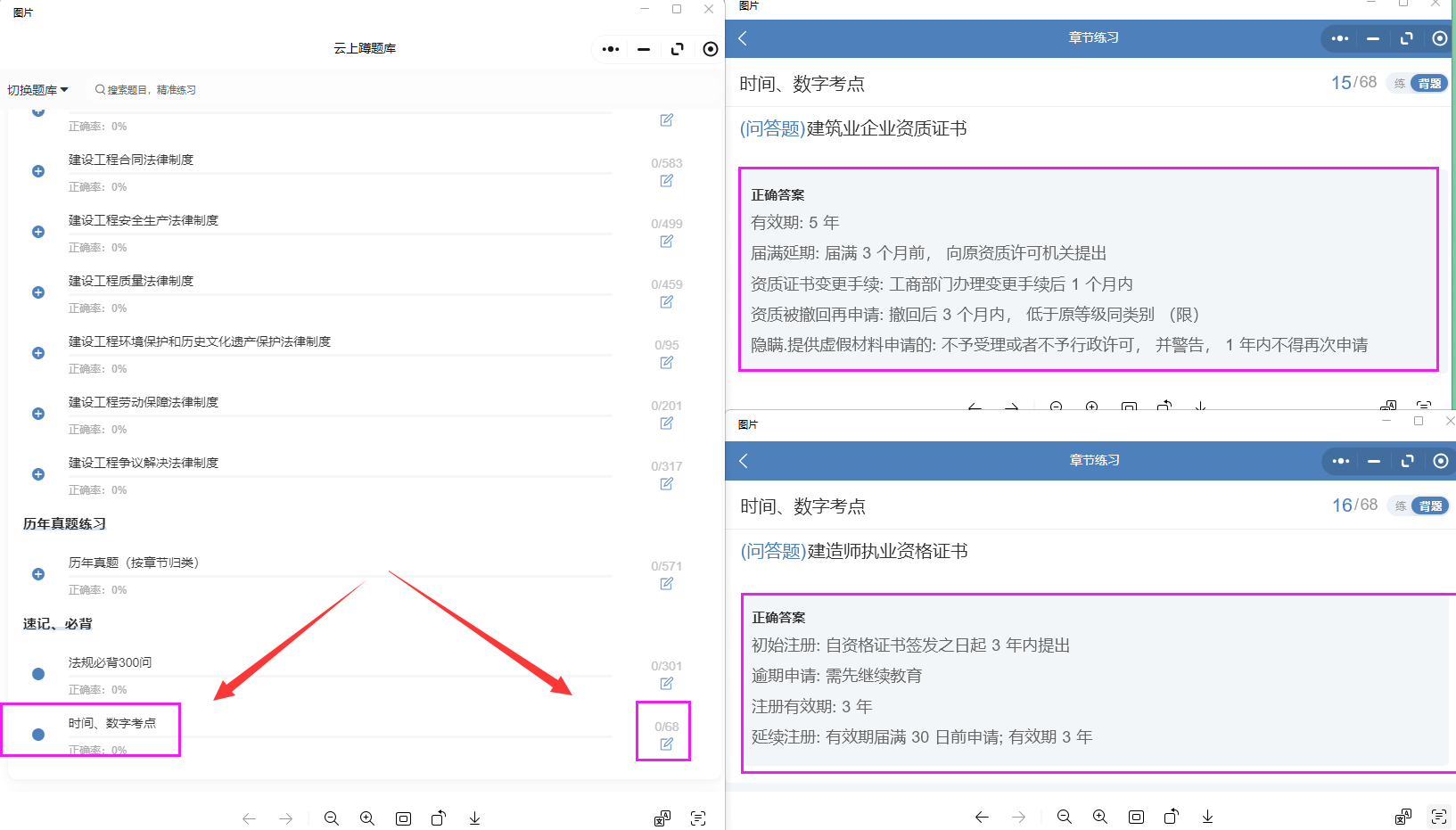Click extract text icon in left viewer
Viewport: 1456px width, 830px height.
click(x=698, y=818)
